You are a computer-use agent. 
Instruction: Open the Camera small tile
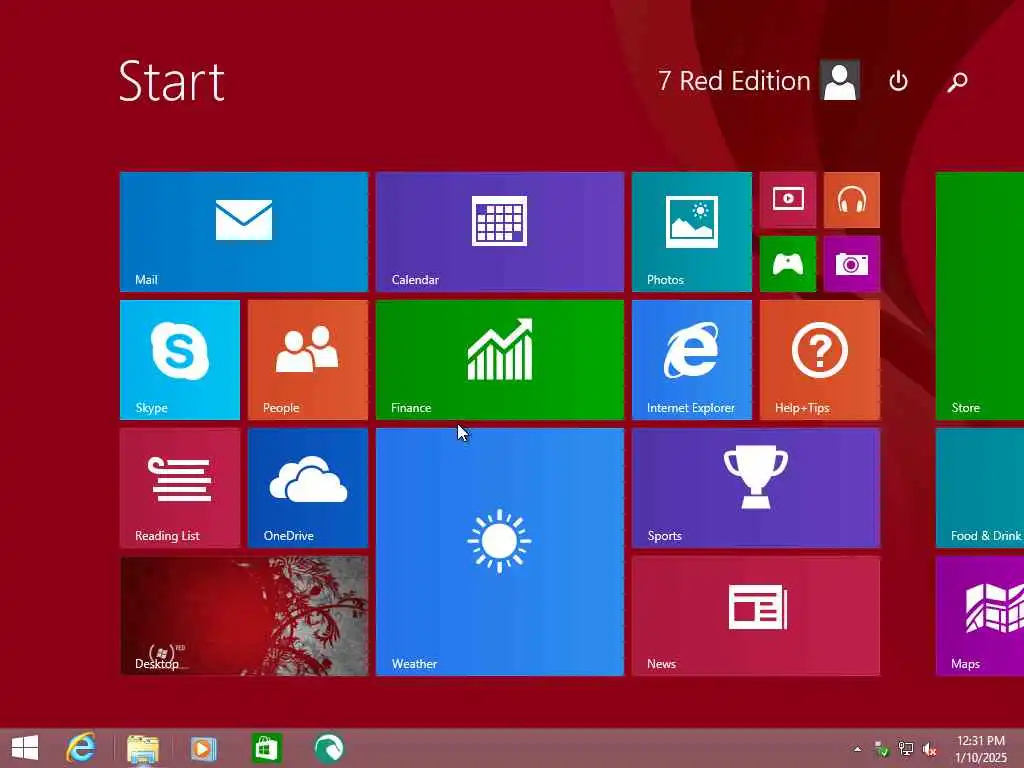(x=852, y=264)
